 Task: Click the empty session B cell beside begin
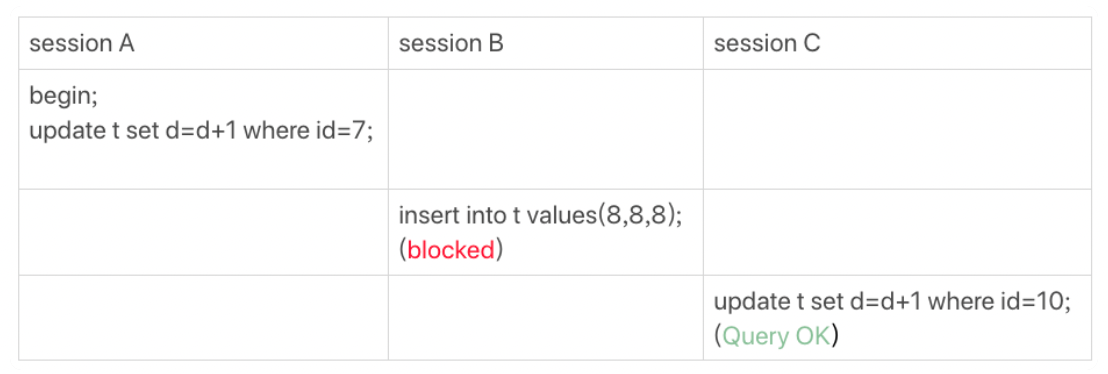pyautogui.click(x=546, y=129)
